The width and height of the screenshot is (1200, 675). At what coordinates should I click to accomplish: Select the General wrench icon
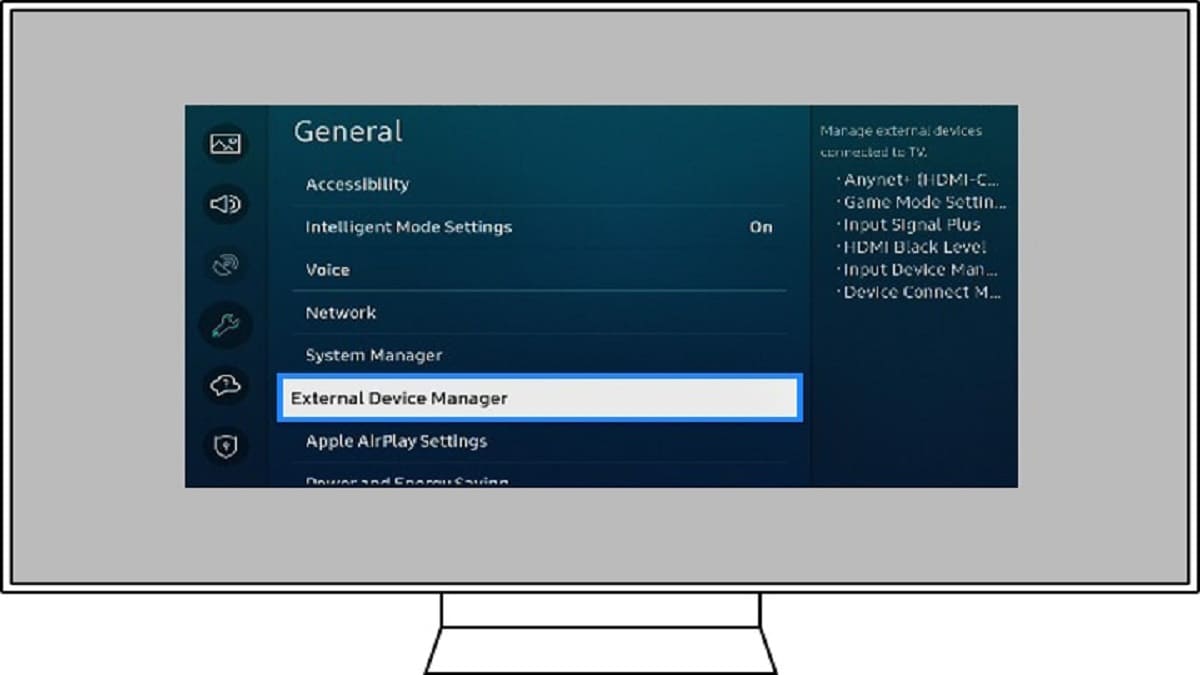point(225,325)
